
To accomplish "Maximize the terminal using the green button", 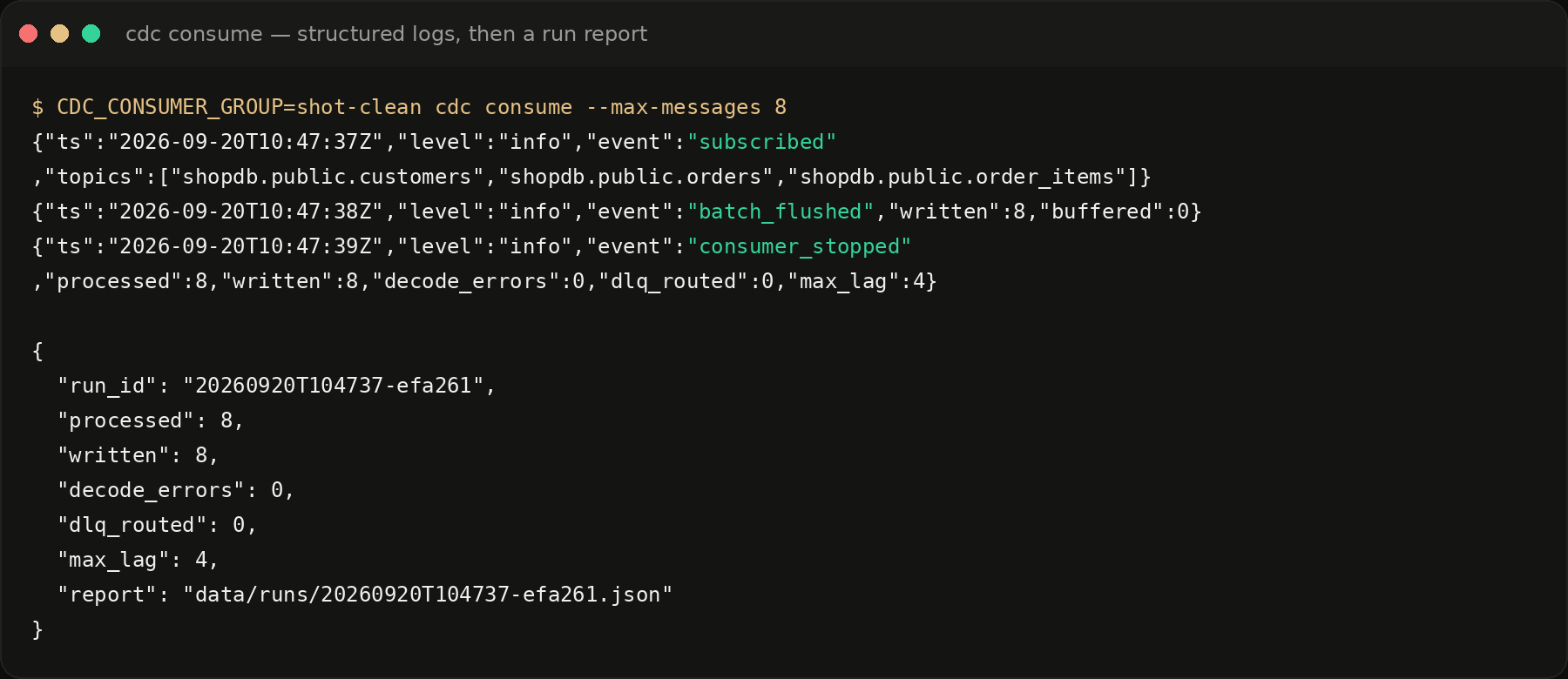I will [91, 34].
